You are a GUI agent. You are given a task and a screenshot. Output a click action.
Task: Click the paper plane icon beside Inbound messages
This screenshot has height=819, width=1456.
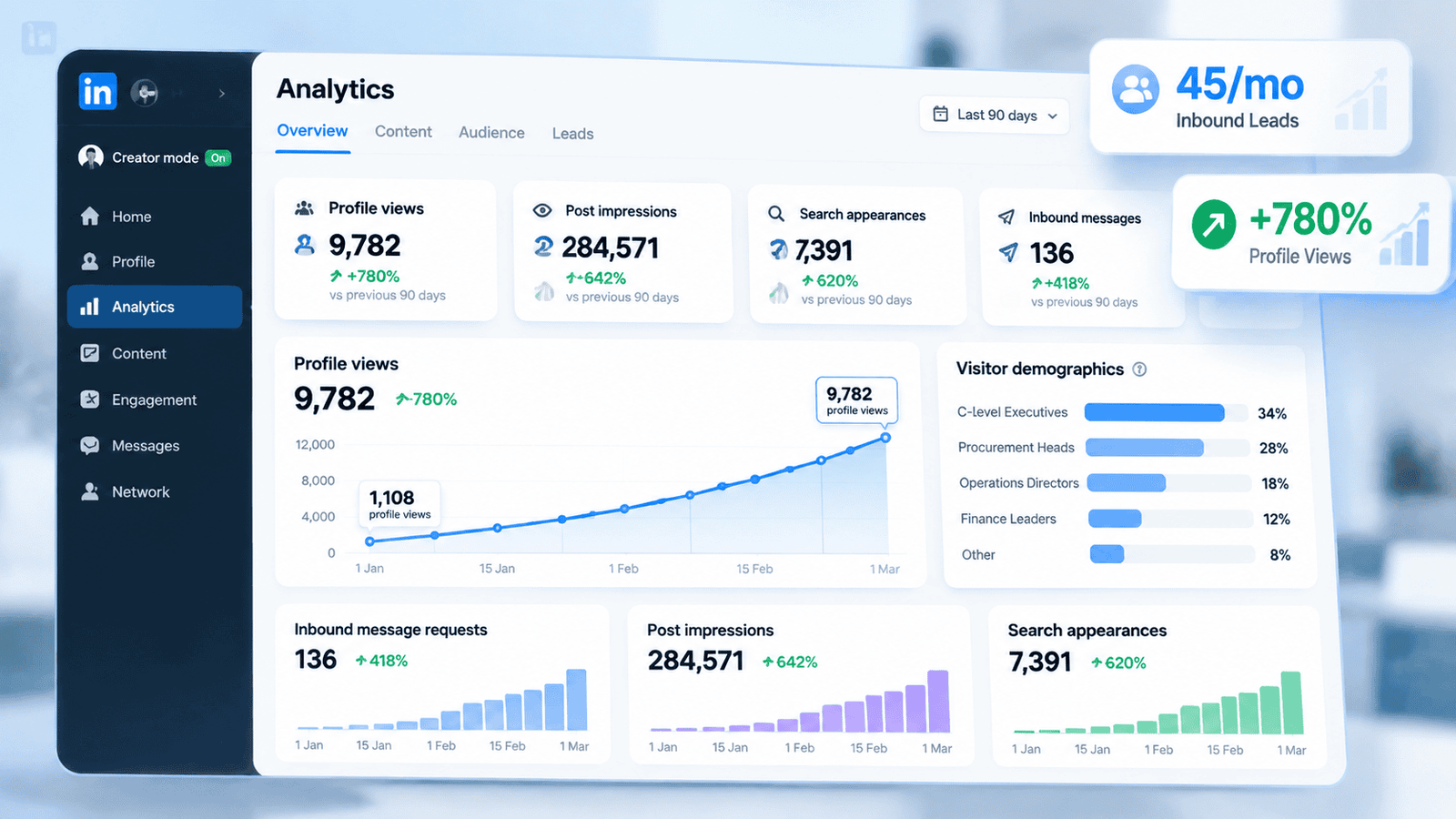(x=1006, y=217)
